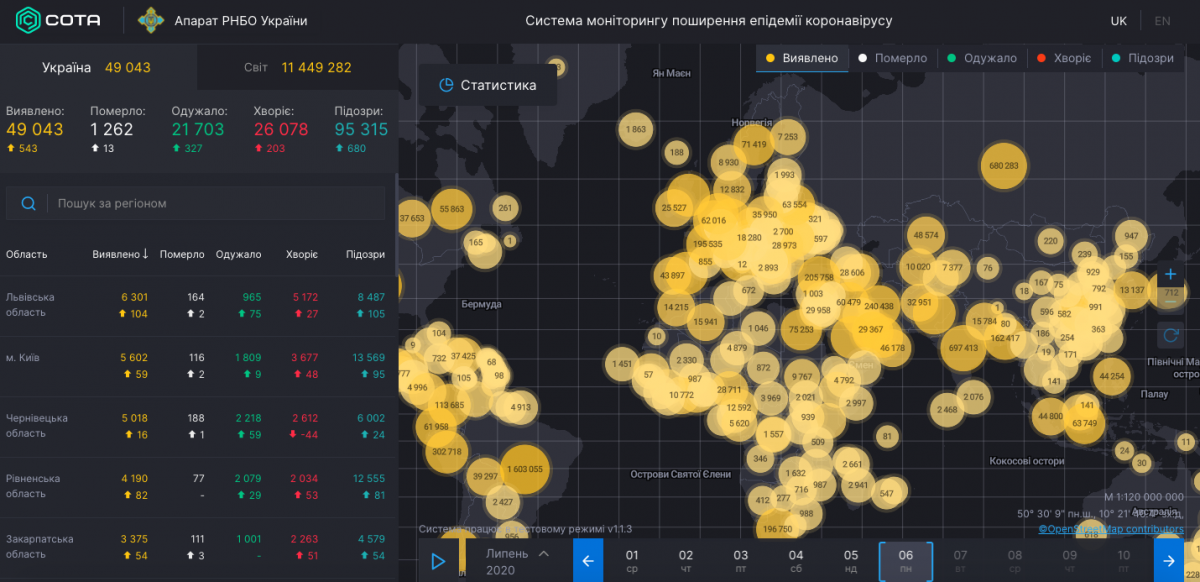Select date 03 пт on timeline
Screen dimensions: 1200x582
(741, 561)
